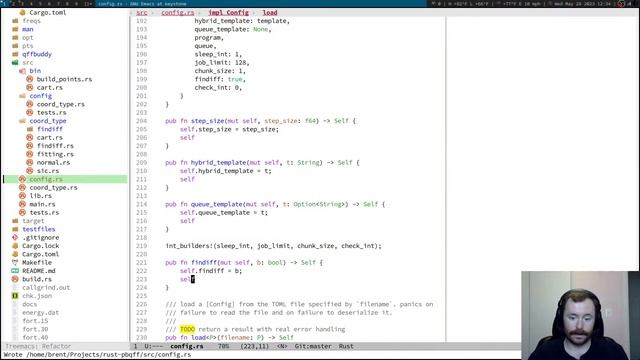Image resolution: width=640 pixels, height=360 pixels.
Task: Open energy.dat in the tree
Action: pos(40,312)
